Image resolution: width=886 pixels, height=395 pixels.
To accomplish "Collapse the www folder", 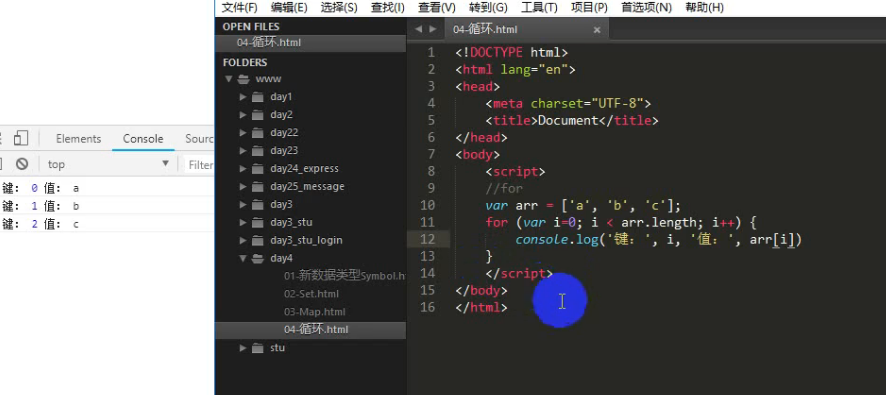I will [229, 79].
